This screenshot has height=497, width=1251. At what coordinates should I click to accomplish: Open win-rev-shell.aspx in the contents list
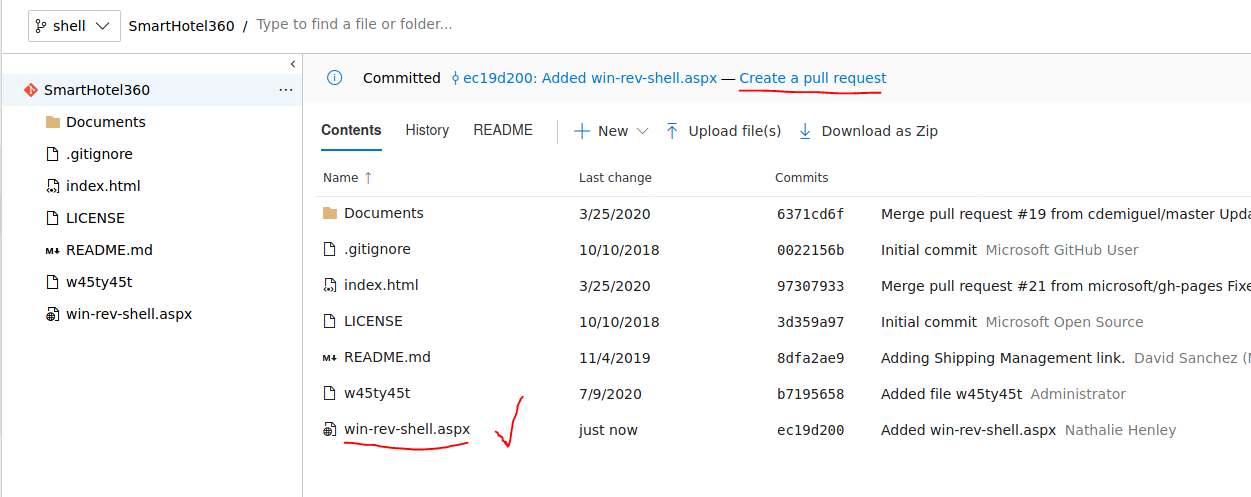[x=407, y=429]
